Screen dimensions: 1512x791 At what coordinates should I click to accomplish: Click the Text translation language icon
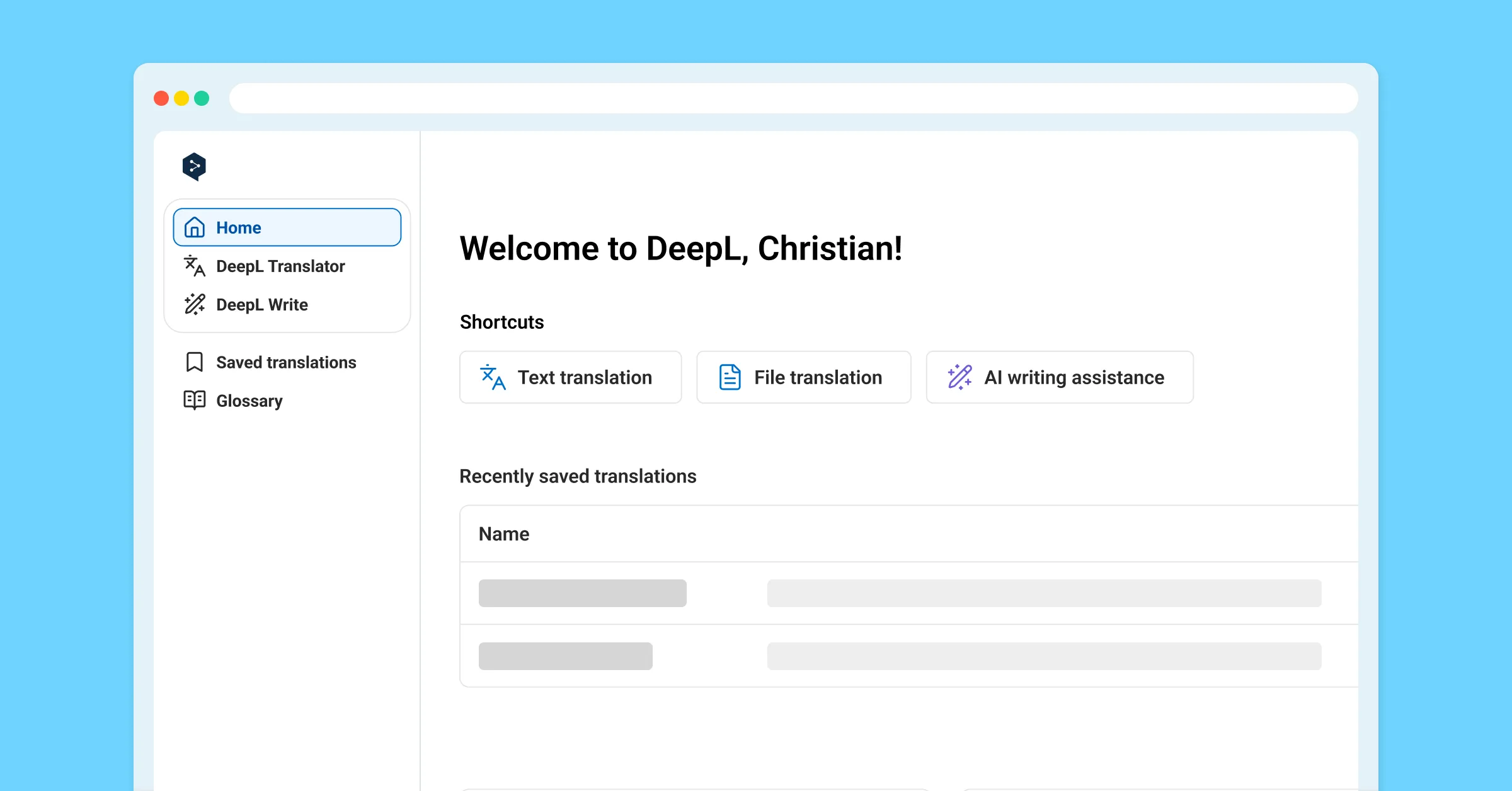tap(493, 377)
